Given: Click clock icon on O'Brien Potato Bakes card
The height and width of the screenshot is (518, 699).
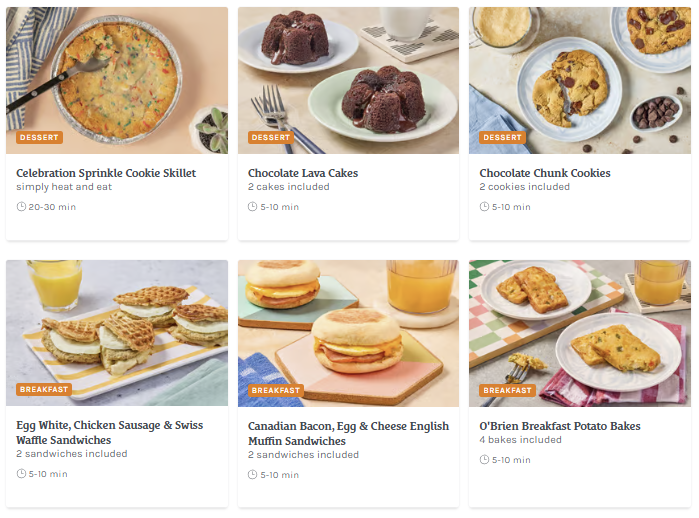Looking at the screenshot, I should [485, 460].
